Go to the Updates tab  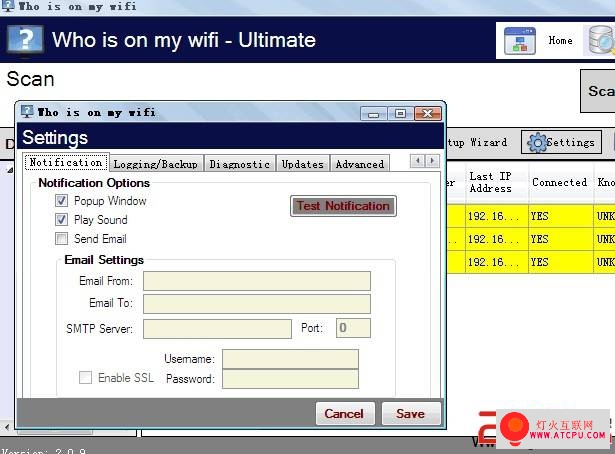(302, 164)
